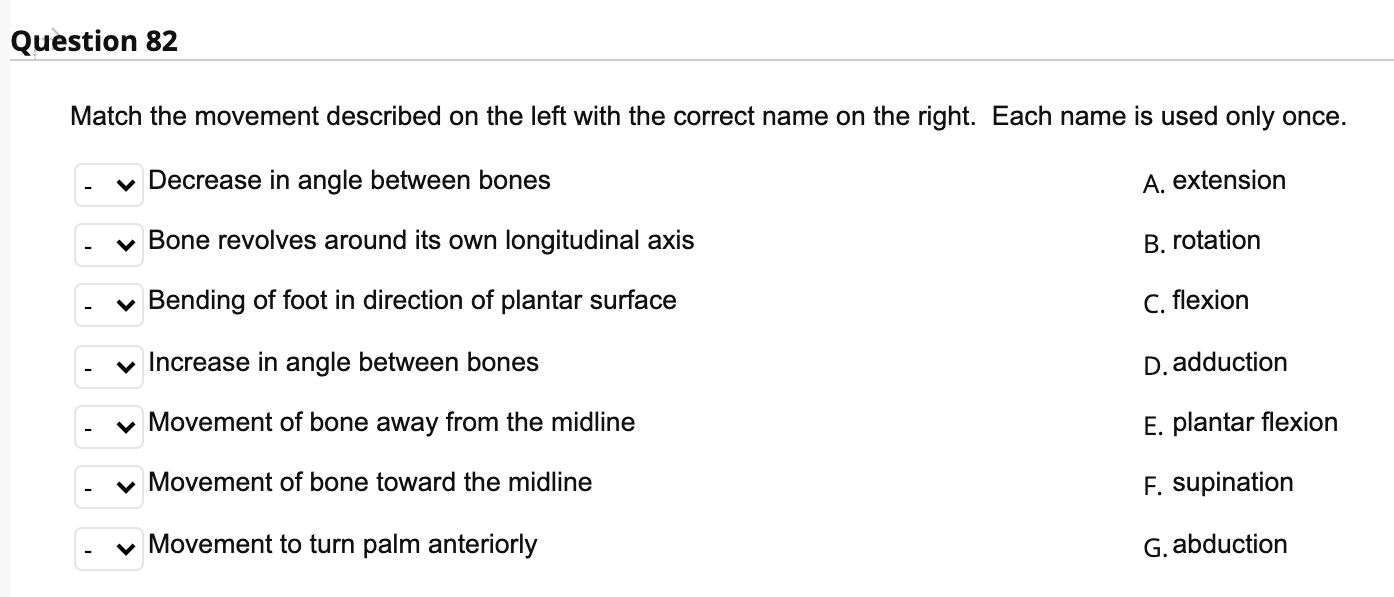This screenshot has height=597, width=1394.
Task: Click the 'C. flexion' answer text
Action: click(1195, 301)
